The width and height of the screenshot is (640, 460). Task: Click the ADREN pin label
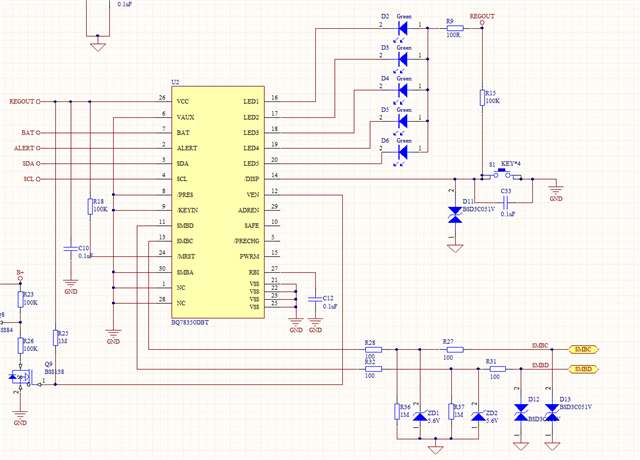tap(249, 210)
